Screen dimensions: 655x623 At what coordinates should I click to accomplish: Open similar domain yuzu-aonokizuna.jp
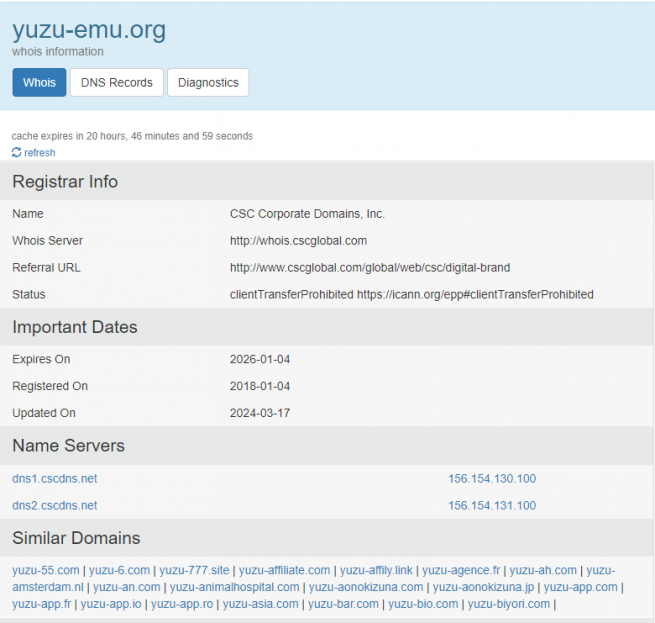[483, 587]
